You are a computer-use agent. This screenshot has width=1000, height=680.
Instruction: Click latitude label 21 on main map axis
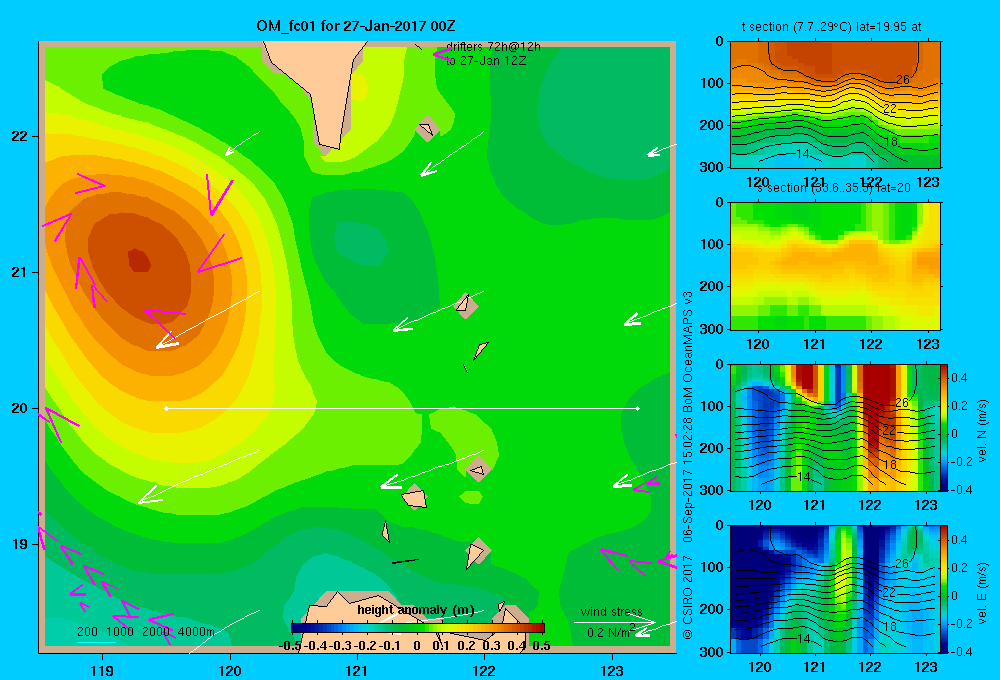coord(19,272)
